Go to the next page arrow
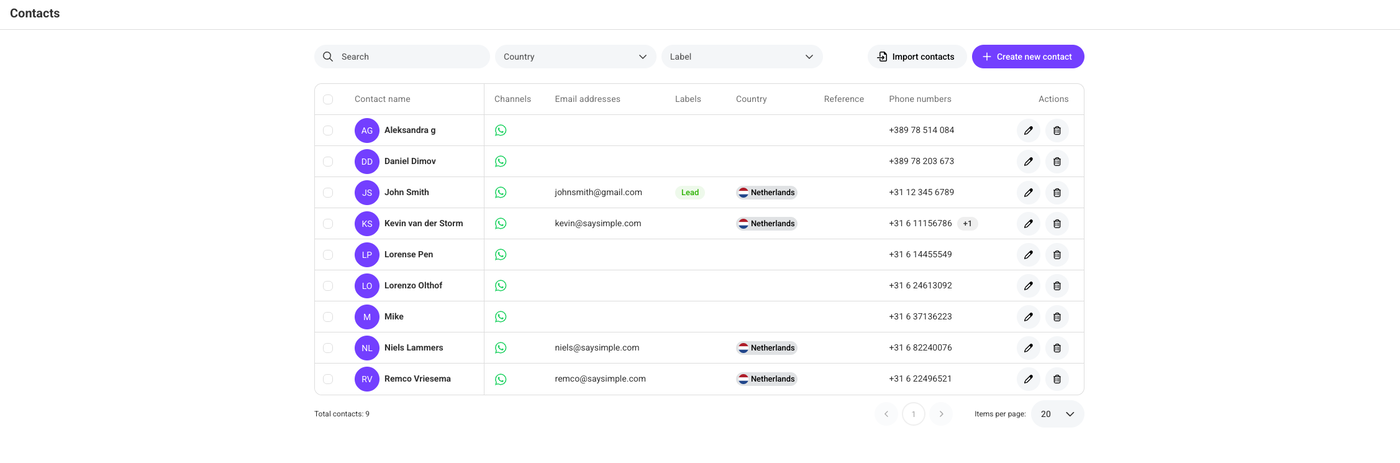The width and height of the screenshot is (1400, 463). pyautogui.click(x=941, y=414)
